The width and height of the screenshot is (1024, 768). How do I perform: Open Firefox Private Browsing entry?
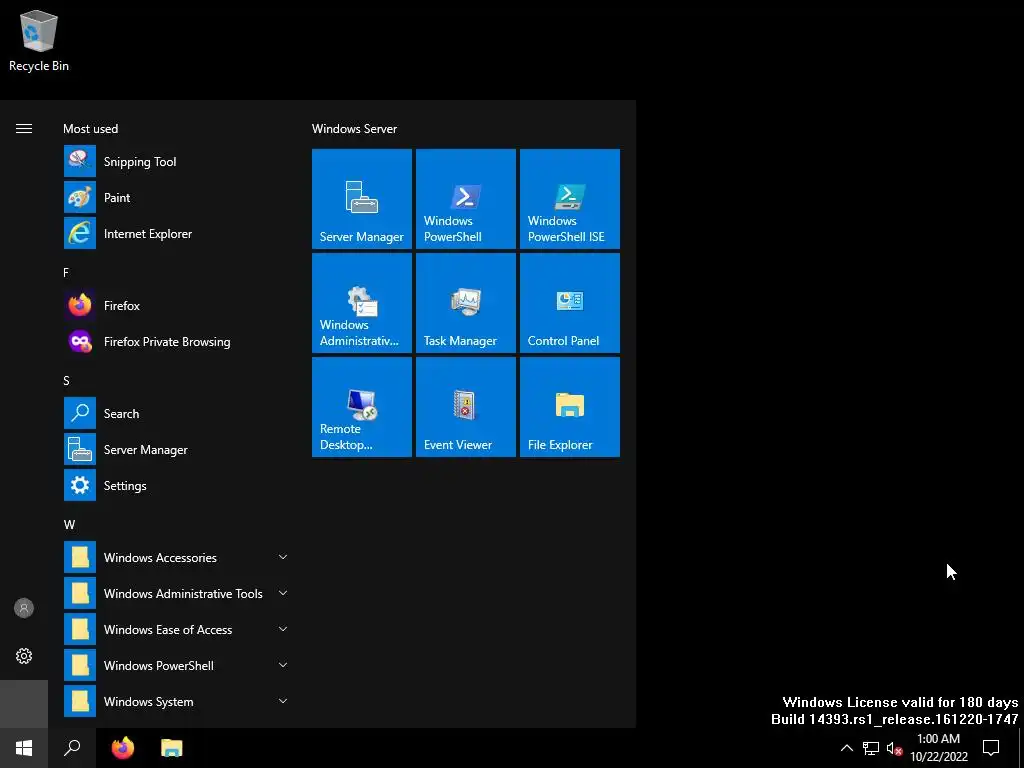(x=176, y=341)
